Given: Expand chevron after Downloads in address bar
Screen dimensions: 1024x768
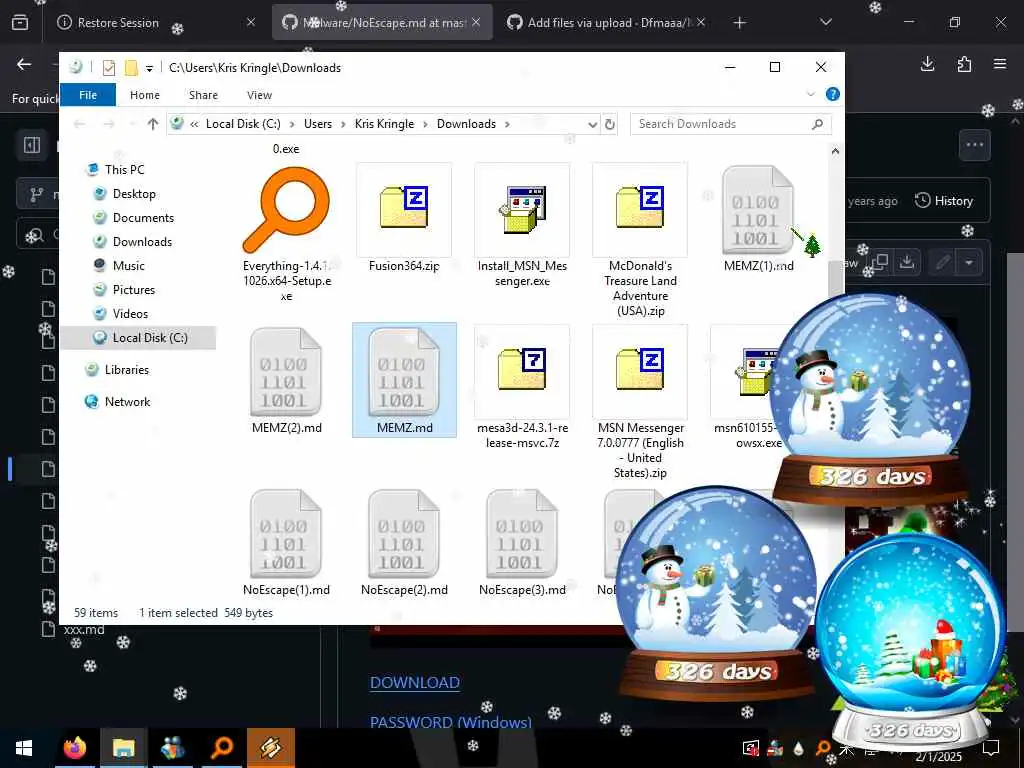Looking at the screenshot, I should click(507, 124).
